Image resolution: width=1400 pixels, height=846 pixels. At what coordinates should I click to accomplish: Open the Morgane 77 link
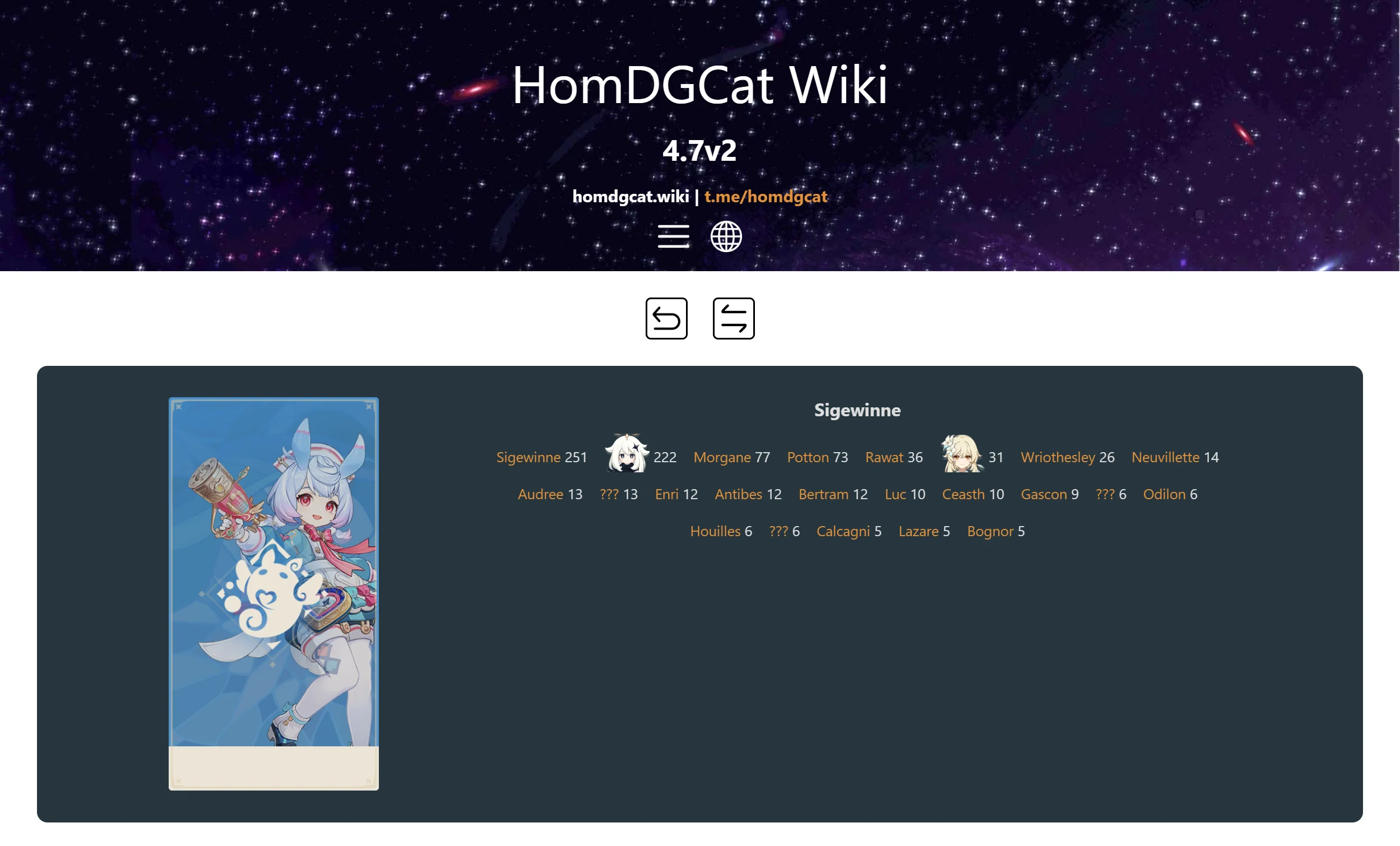(732, 457)
